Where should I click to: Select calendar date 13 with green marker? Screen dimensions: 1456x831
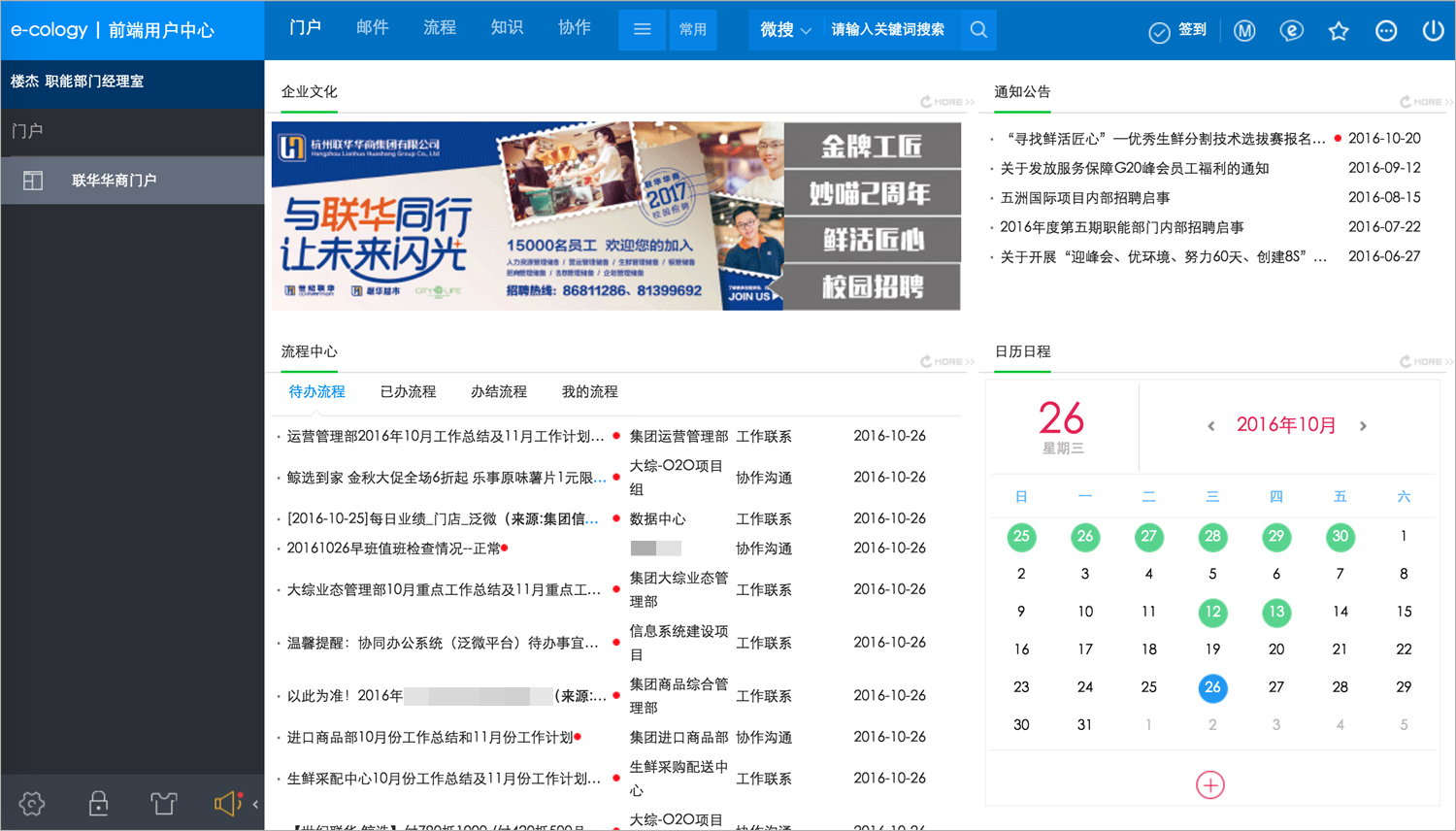coord(1276,613)
